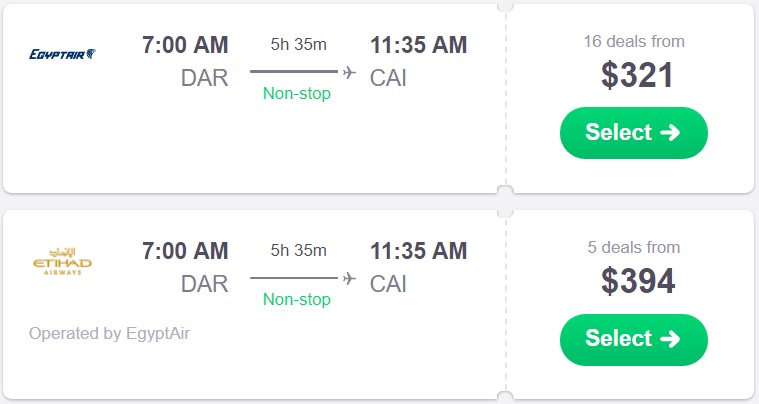
Task: Click the 5h 35m duration on the EgyptAir flight
Action: pyautogui.click(x=298, y=44)
